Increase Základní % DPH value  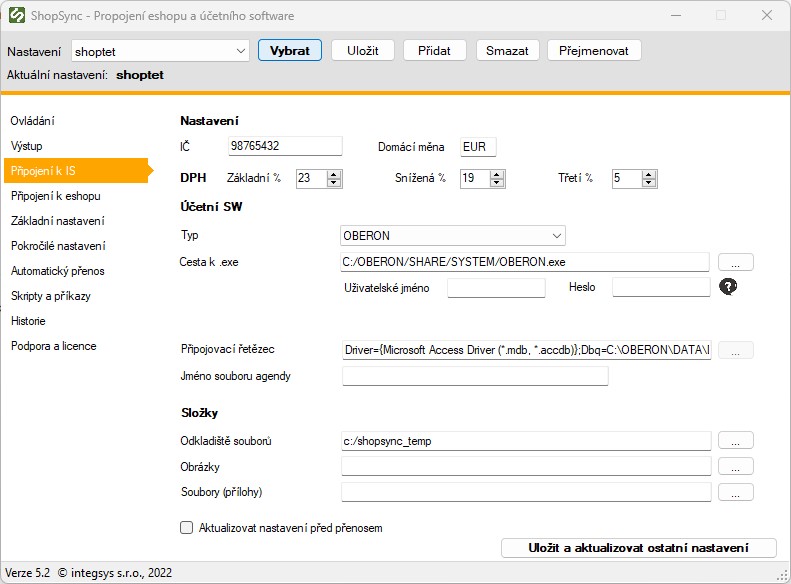(333, 174)
